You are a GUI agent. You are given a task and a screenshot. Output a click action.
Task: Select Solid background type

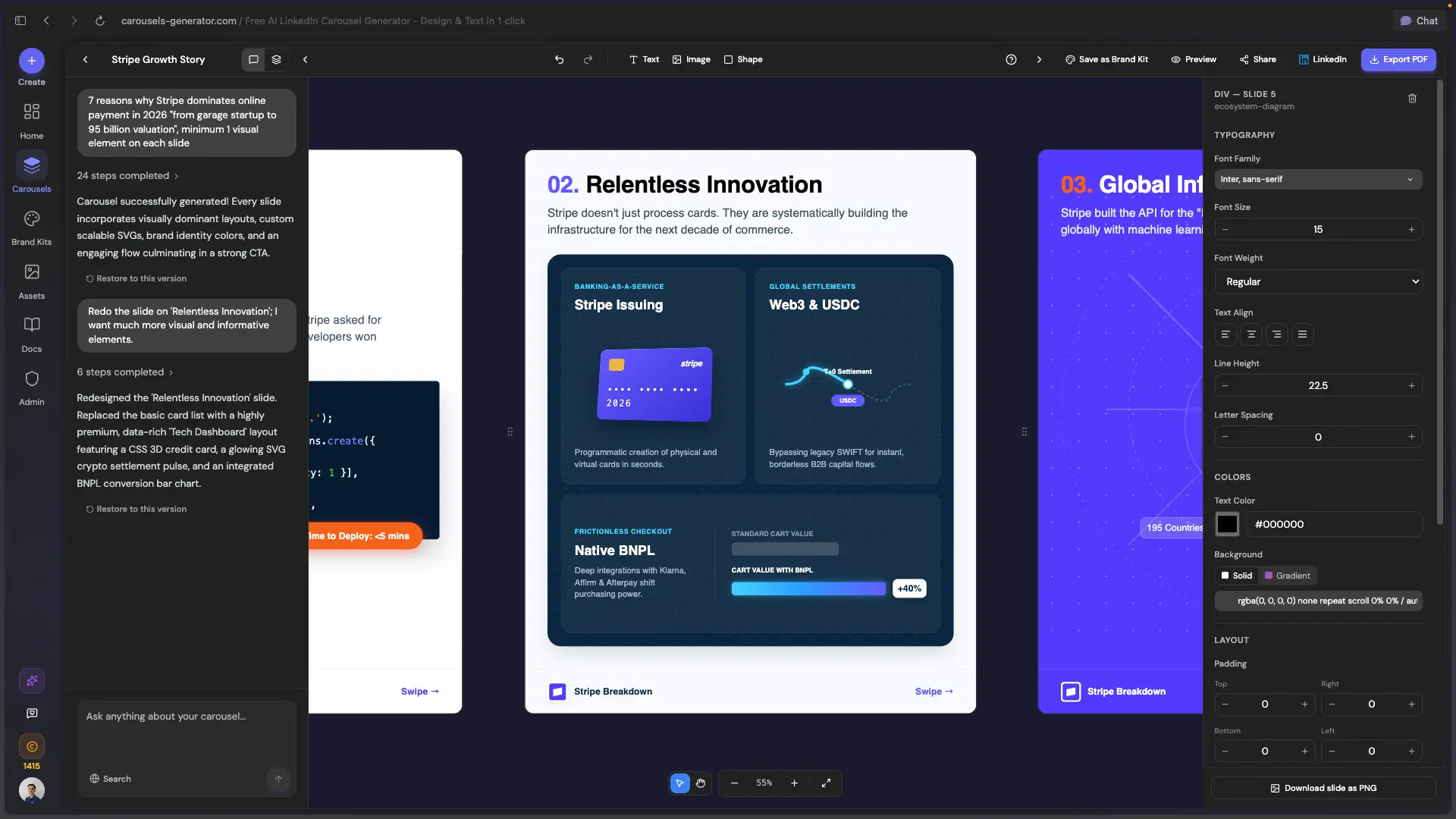[1236, 576]
